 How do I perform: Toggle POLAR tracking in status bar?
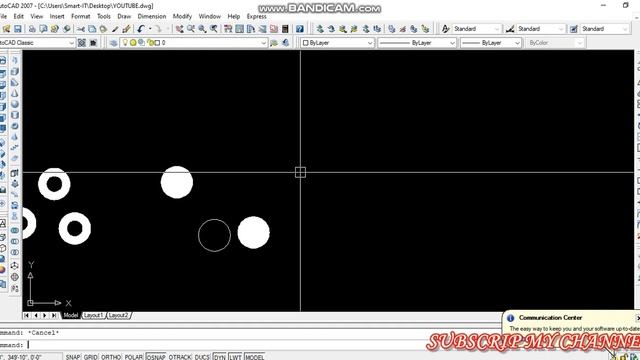click(x=133, y=357)
